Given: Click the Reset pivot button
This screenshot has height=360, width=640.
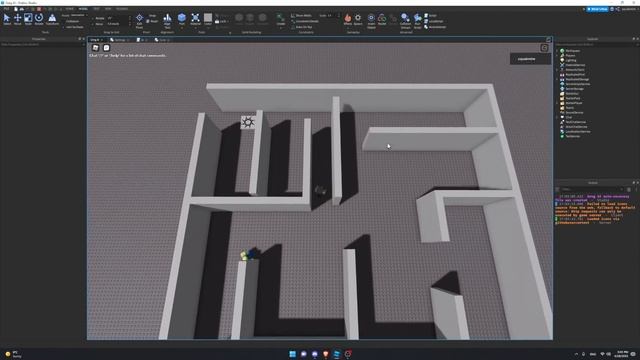Looking at the screenshot, I should pos(153,21).
